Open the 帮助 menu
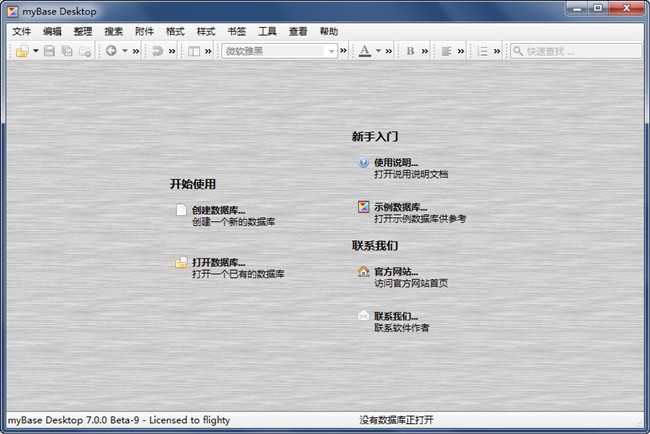The image size is (650, 434). (x=329, y=32)
